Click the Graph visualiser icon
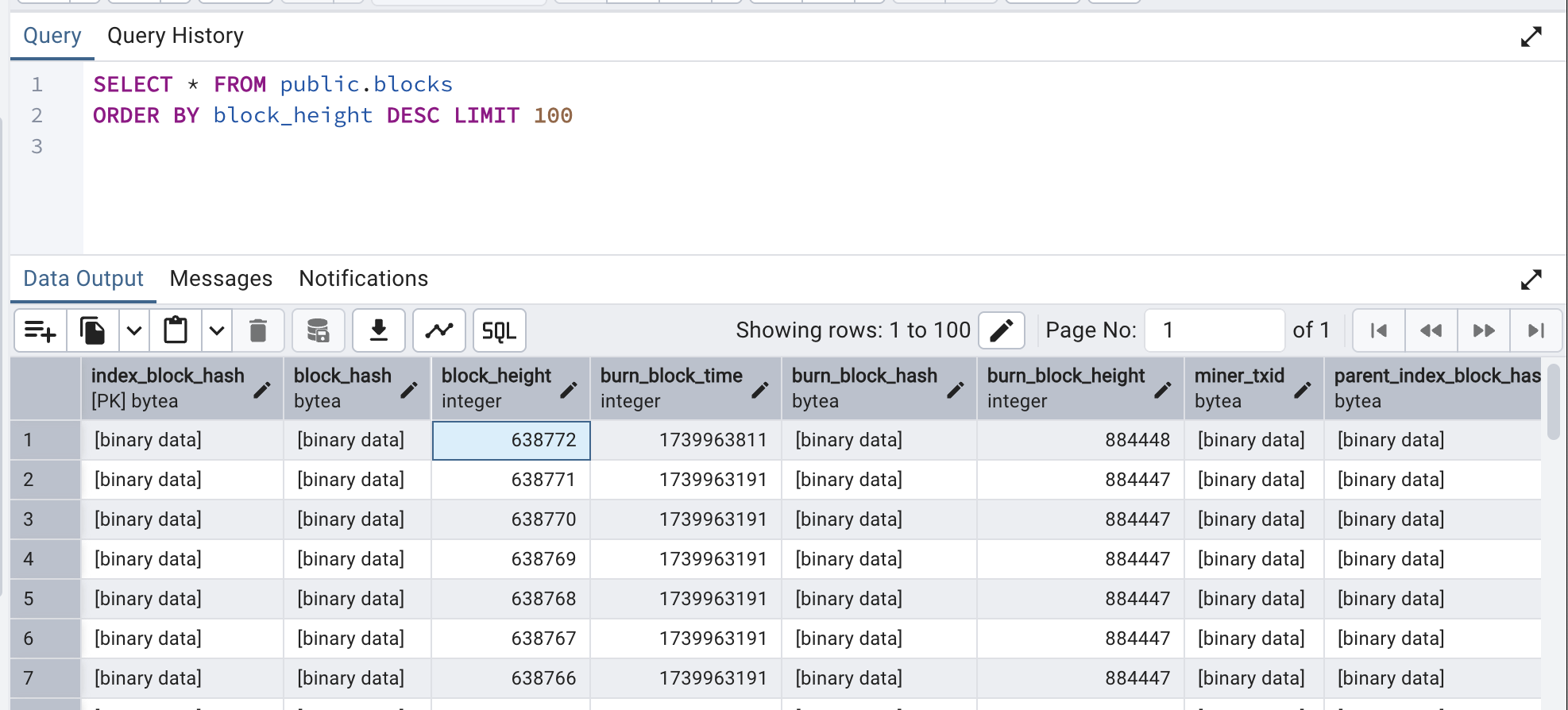Image resolution: width=1568 pixels, height=710 pixels. coord(439,330)
